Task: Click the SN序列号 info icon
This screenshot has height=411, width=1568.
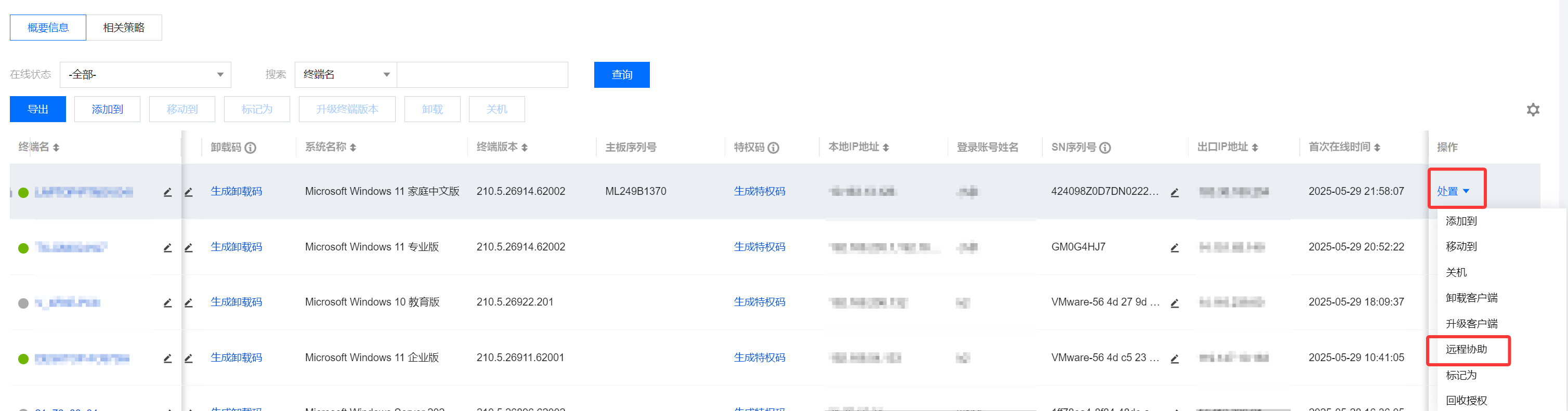Action: 1105,148
